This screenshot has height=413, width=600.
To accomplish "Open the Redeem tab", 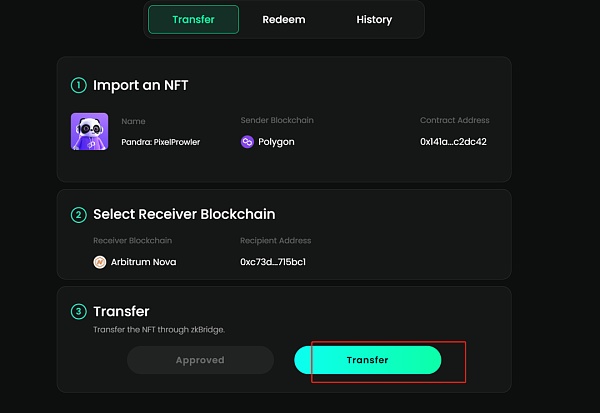I will click(283, 19).
